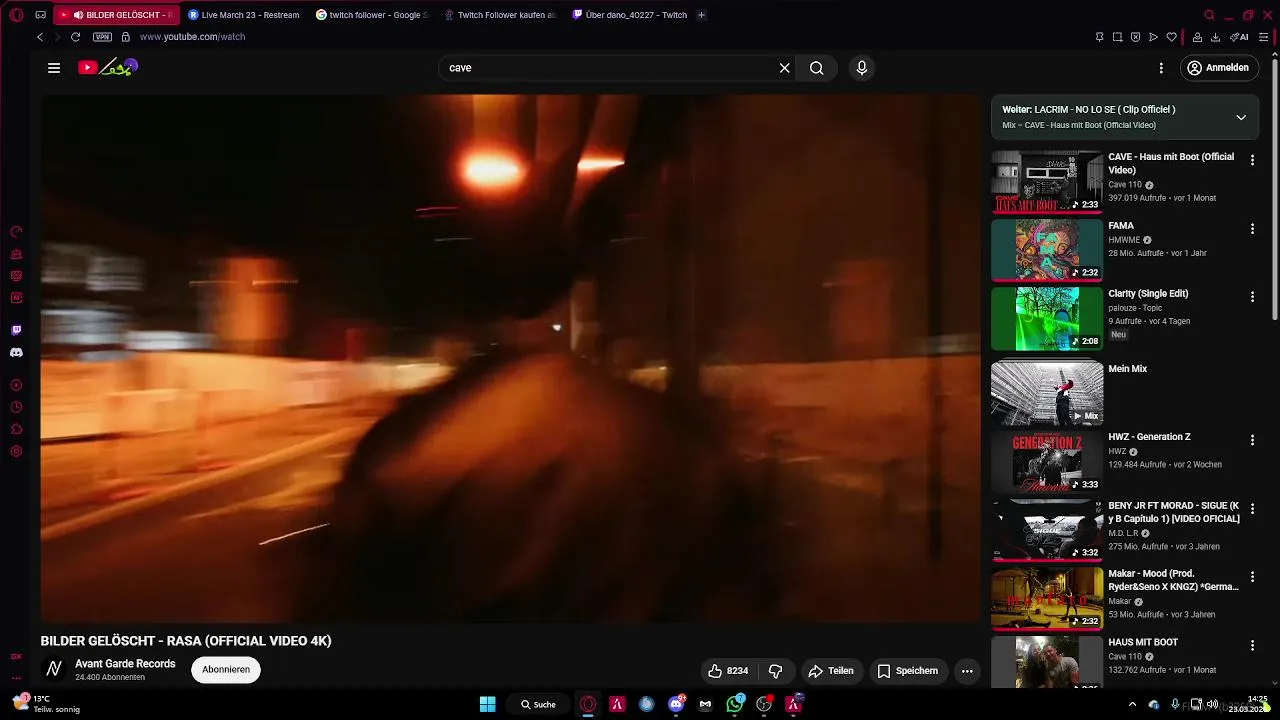Like the video with thumbs-up 8234
Image resolution: width=1280 pixels, height=720 pixels.
pyautogui.click(x=728, y=671)
